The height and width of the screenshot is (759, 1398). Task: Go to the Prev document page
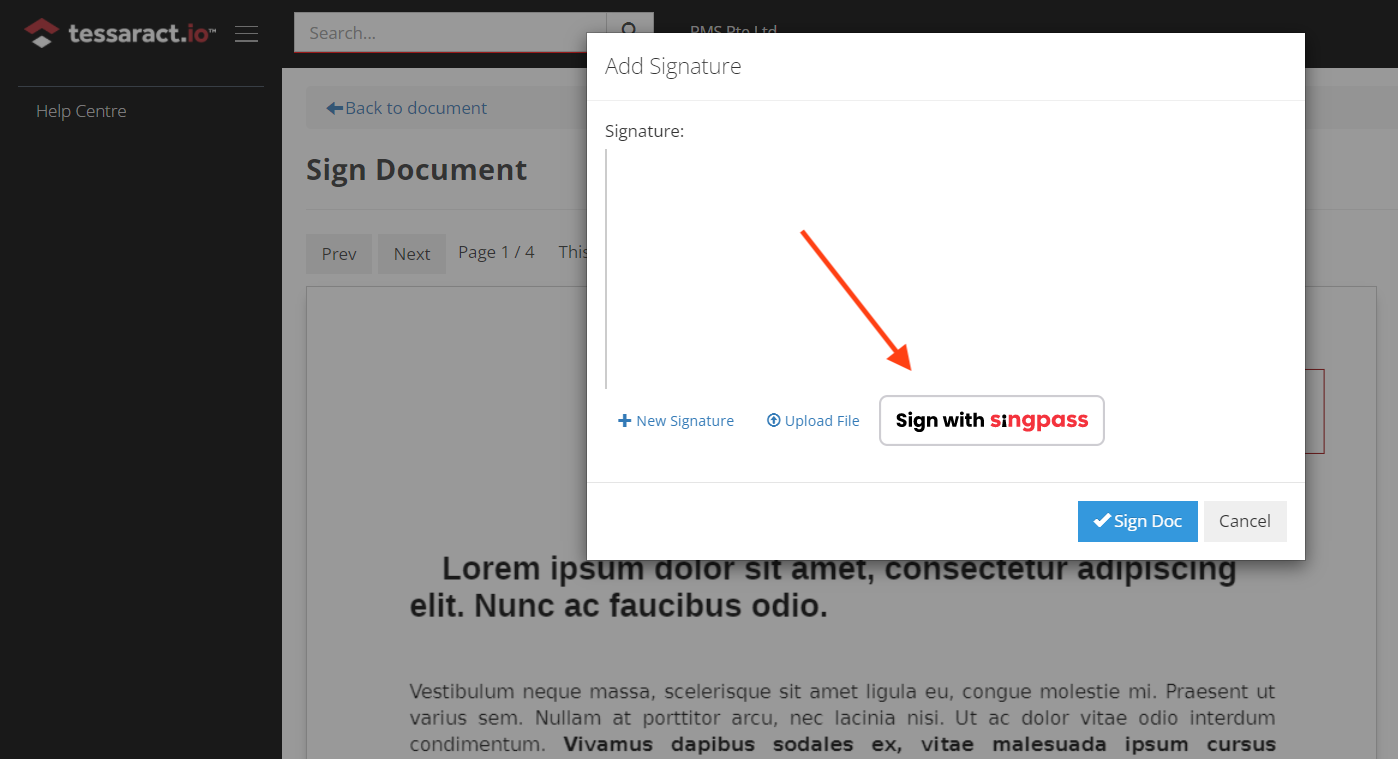[338, 253]
